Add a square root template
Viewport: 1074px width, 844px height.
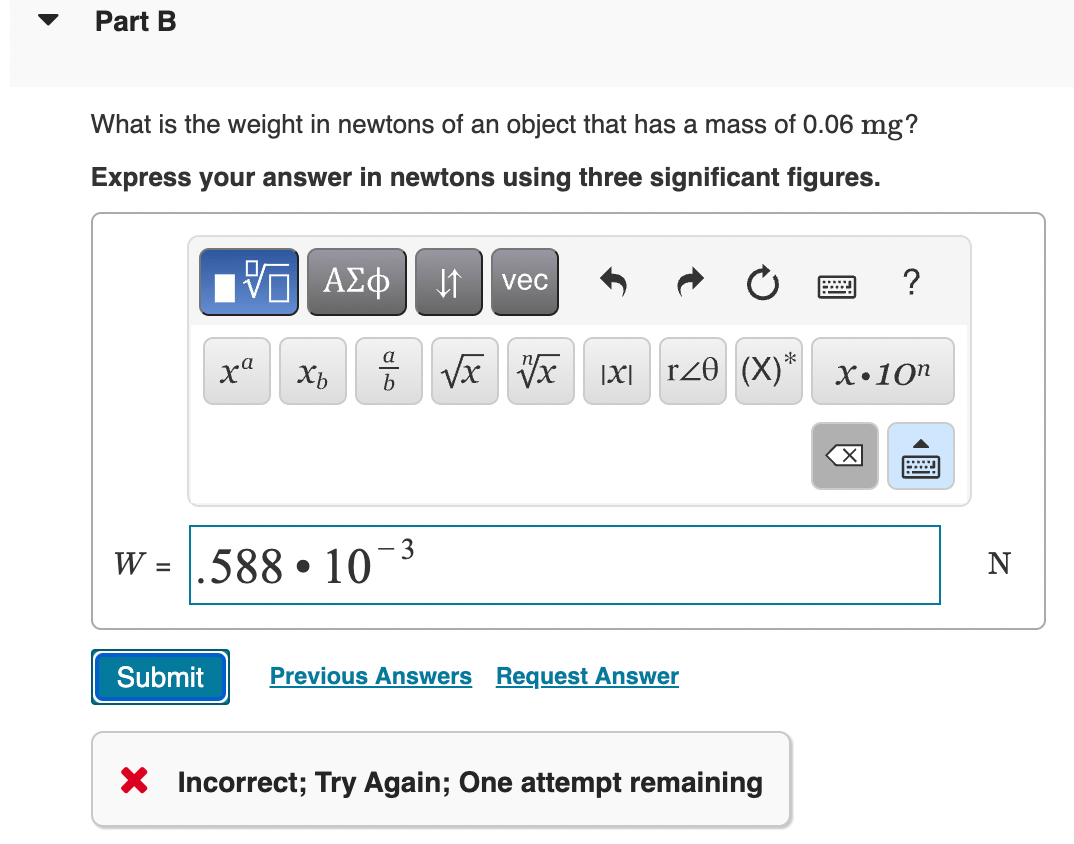(x=464, y=371)
